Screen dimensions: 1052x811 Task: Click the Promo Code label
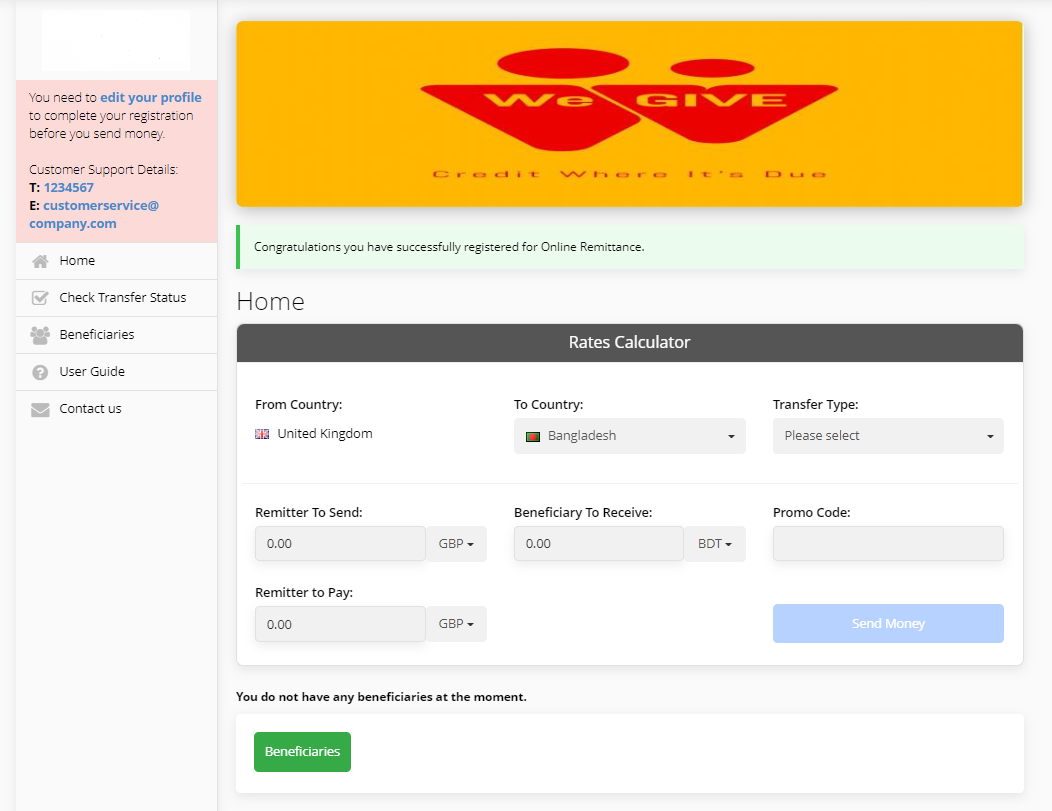811,512
